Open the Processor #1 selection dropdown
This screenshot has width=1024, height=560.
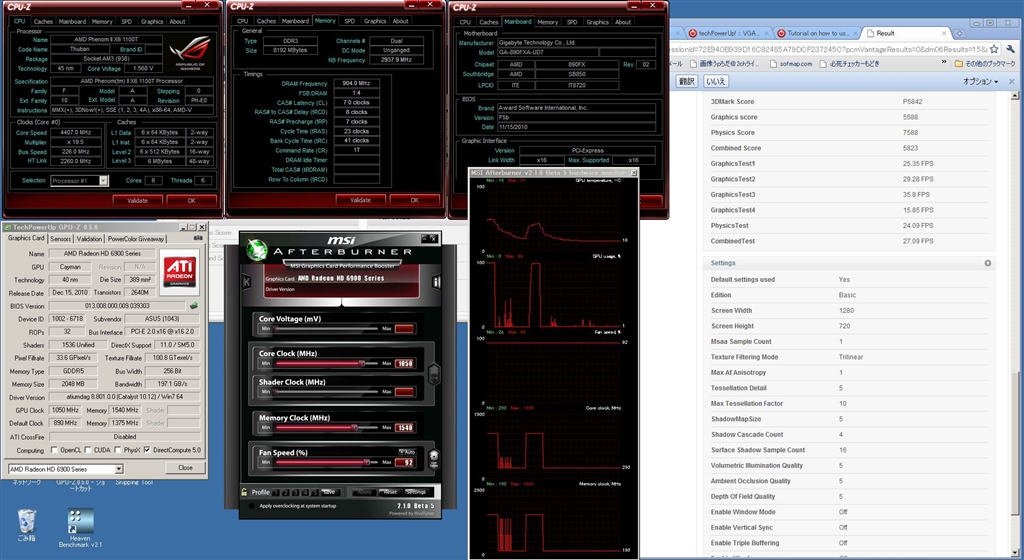pyautogui.click(x=105, y=180)
